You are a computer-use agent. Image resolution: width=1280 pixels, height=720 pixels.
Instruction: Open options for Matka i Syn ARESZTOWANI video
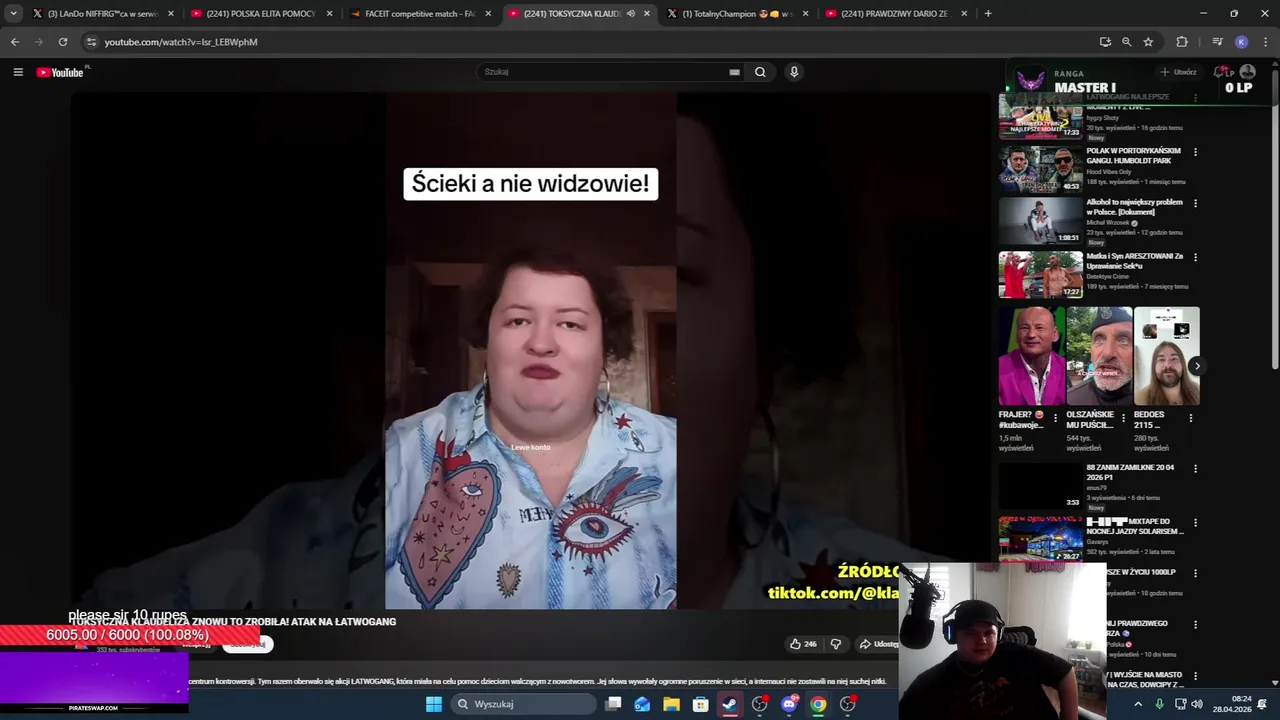point(1195,257)
